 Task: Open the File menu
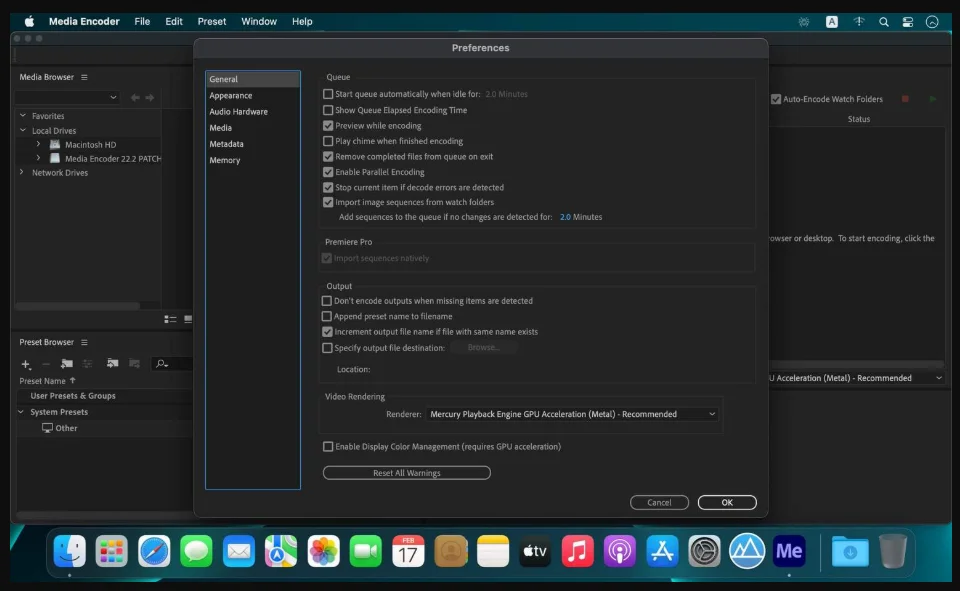[142, 21]
